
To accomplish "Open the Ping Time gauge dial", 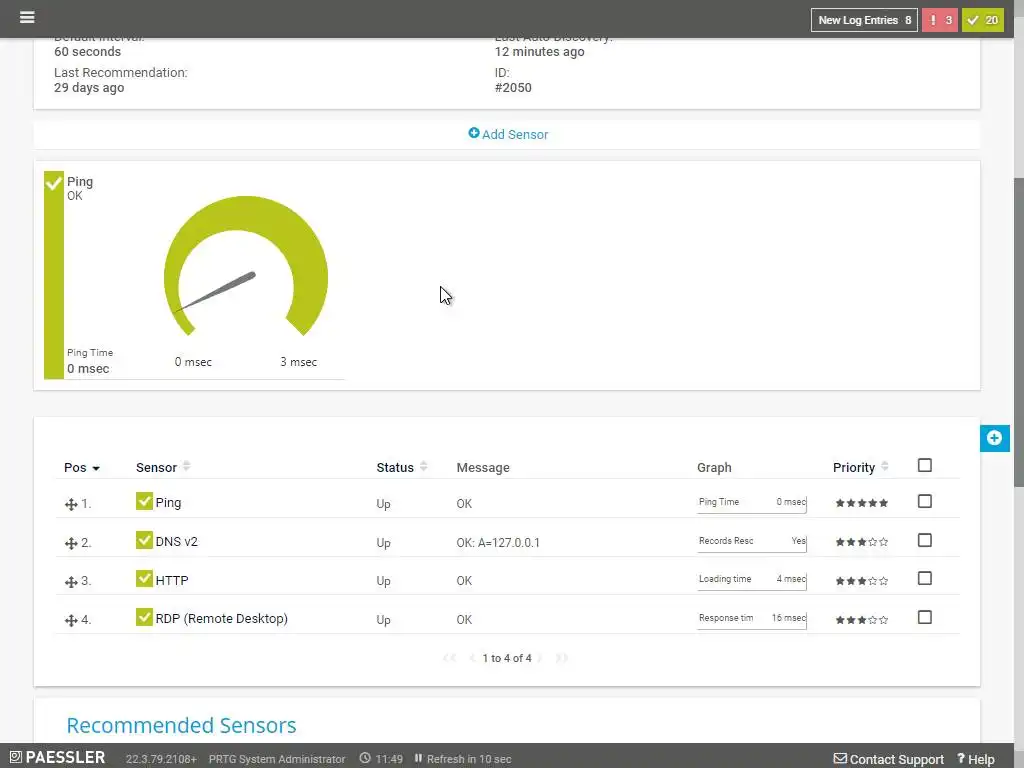I will point(246,266).
